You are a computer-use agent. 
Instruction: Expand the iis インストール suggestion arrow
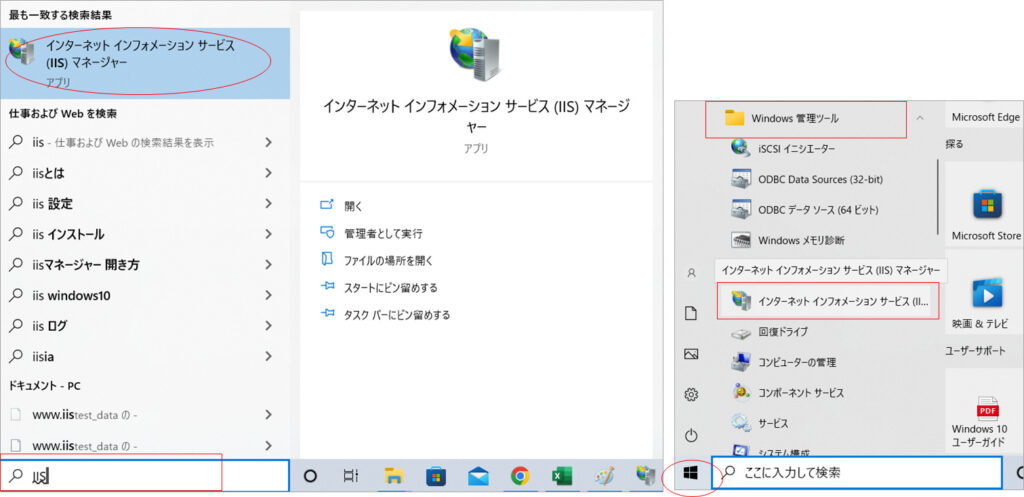pos(268,234)
